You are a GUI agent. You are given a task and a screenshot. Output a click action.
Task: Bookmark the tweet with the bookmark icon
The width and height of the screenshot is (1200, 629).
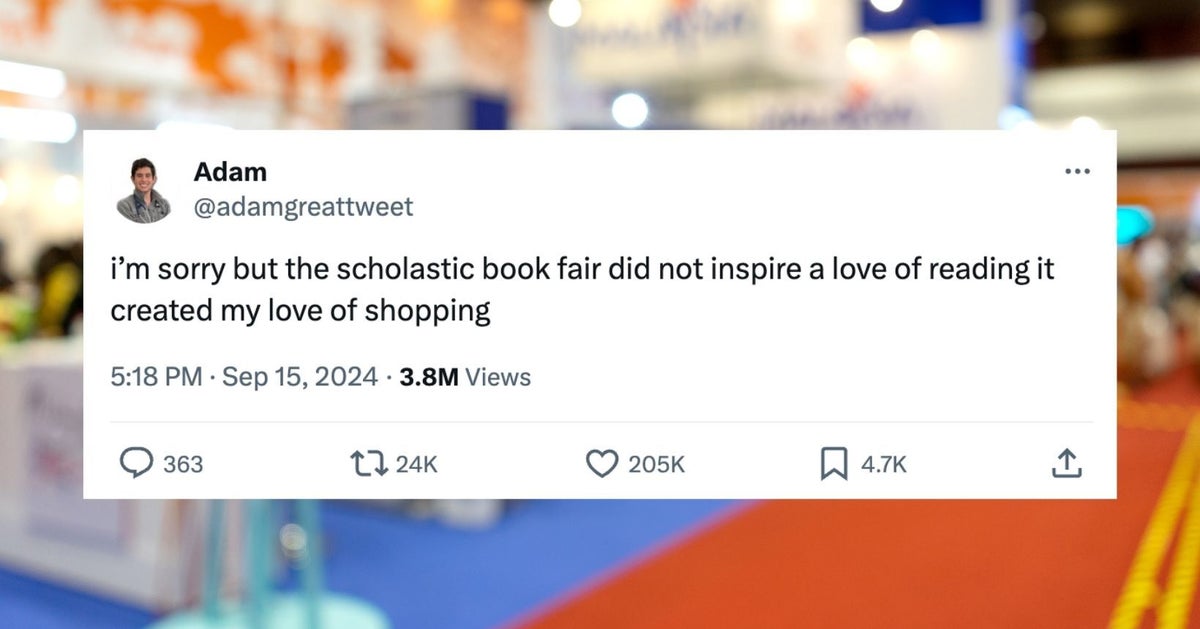point(833,463)
